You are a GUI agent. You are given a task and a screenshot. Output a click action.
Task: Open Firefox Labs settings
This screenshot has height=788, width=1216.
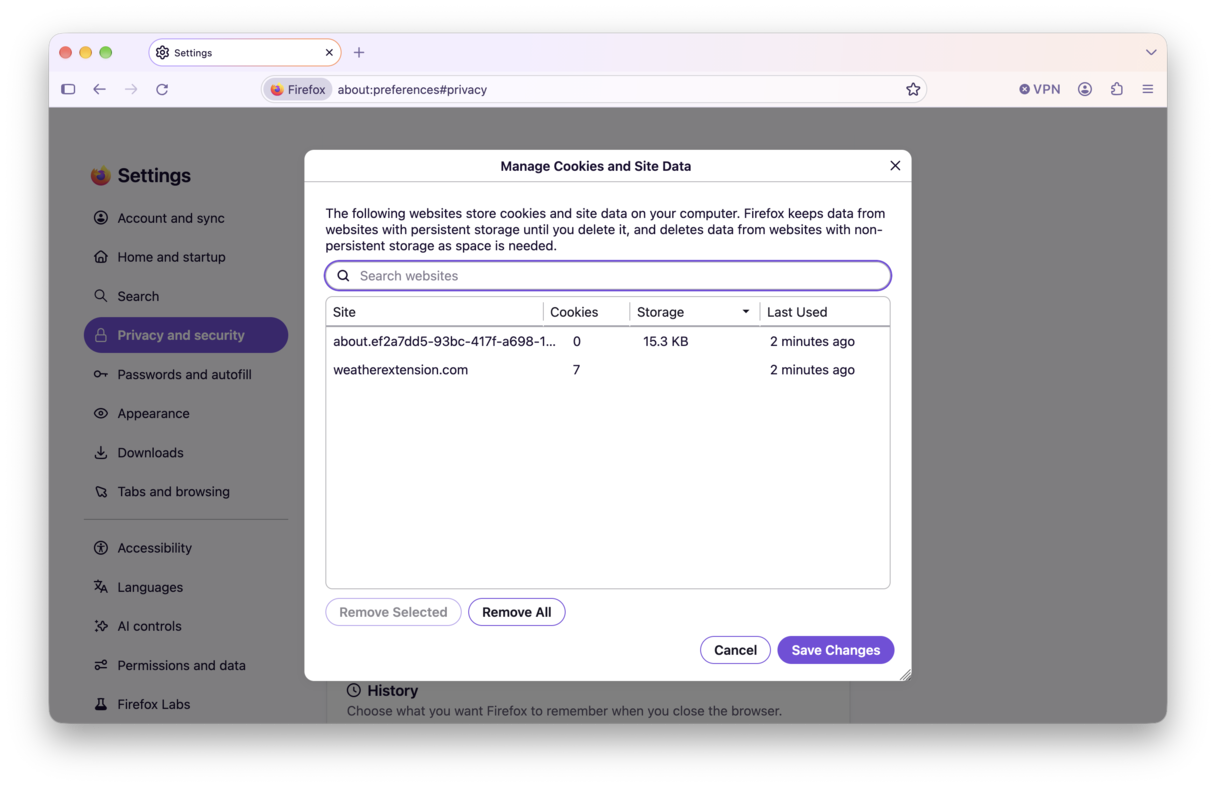(186, 704)
